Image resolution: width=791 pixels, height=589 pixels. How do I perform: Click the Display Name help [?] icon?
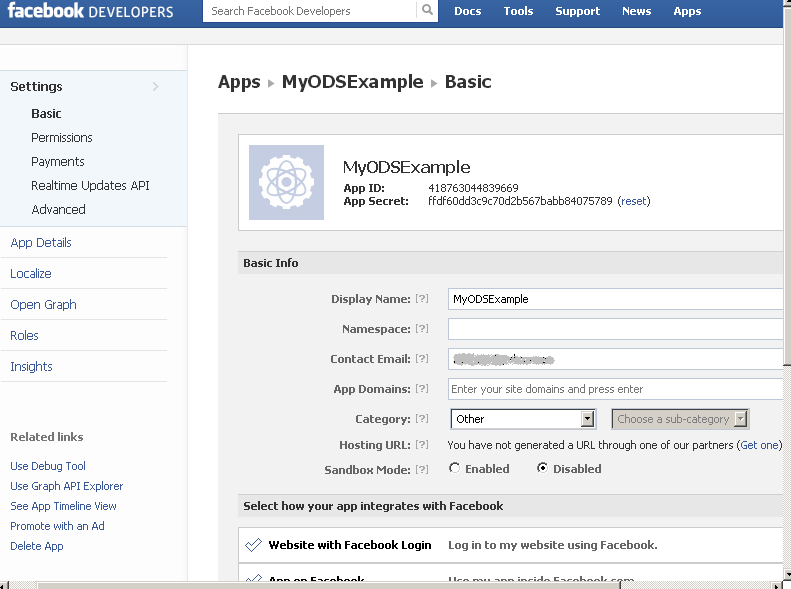(x=422, y=299)
